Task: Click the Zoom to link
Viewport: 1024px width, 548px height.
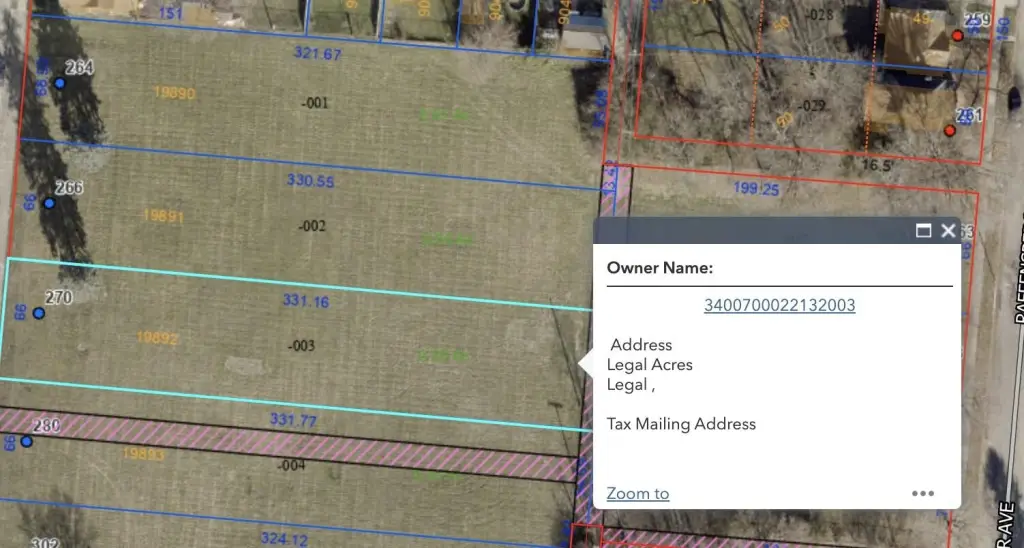Action: point(637,494)
